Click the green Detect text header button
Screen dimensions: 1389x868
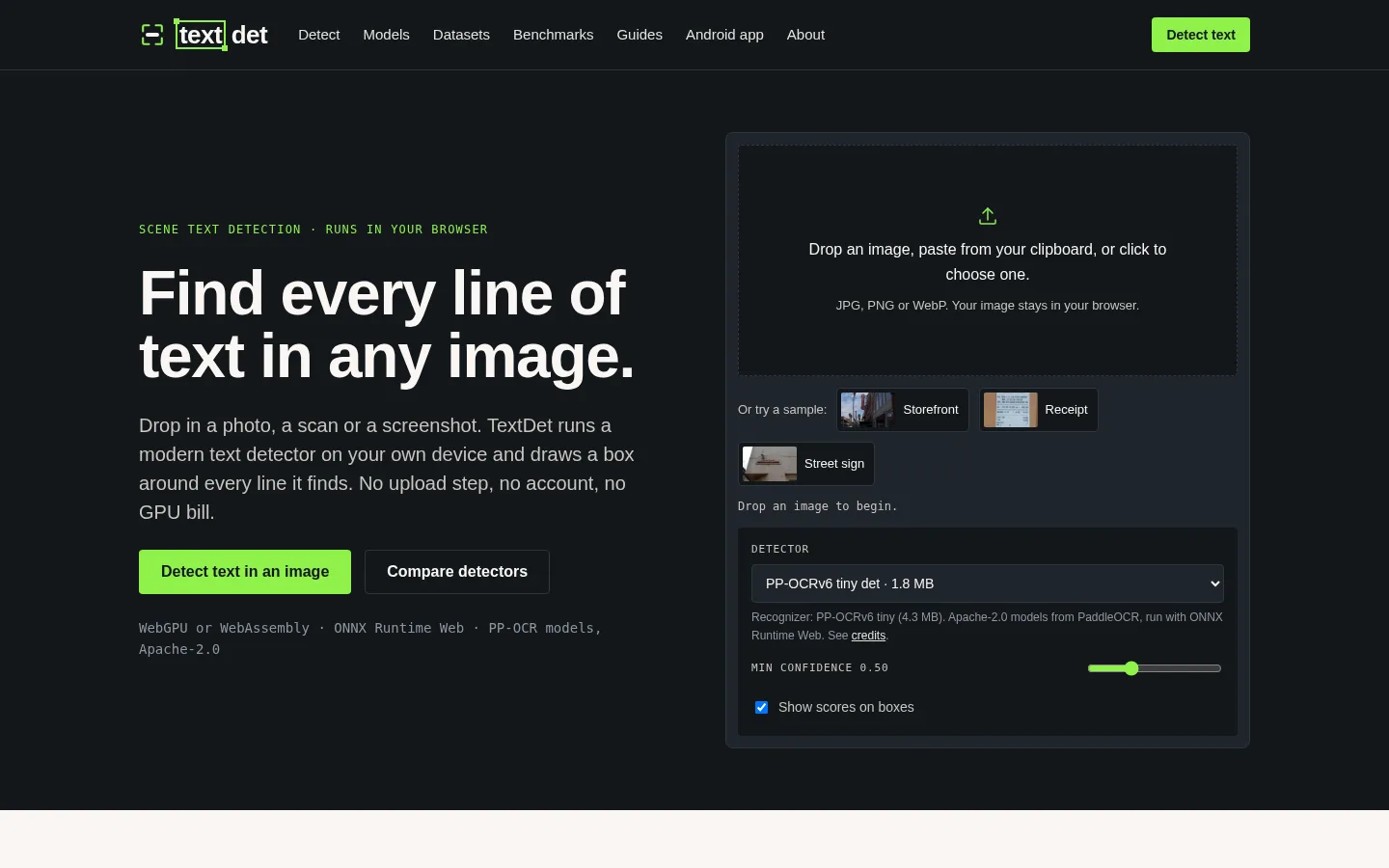(1201, 35)
